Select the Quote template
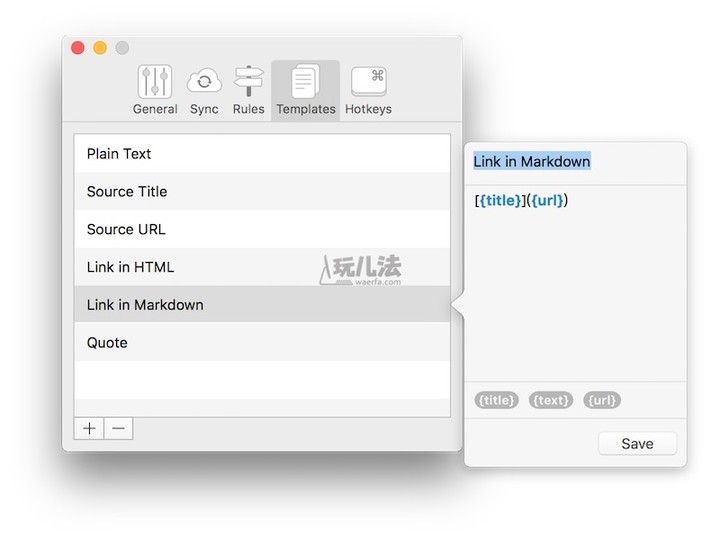Viewport: 720px width, 540px height. coord(262,343)
